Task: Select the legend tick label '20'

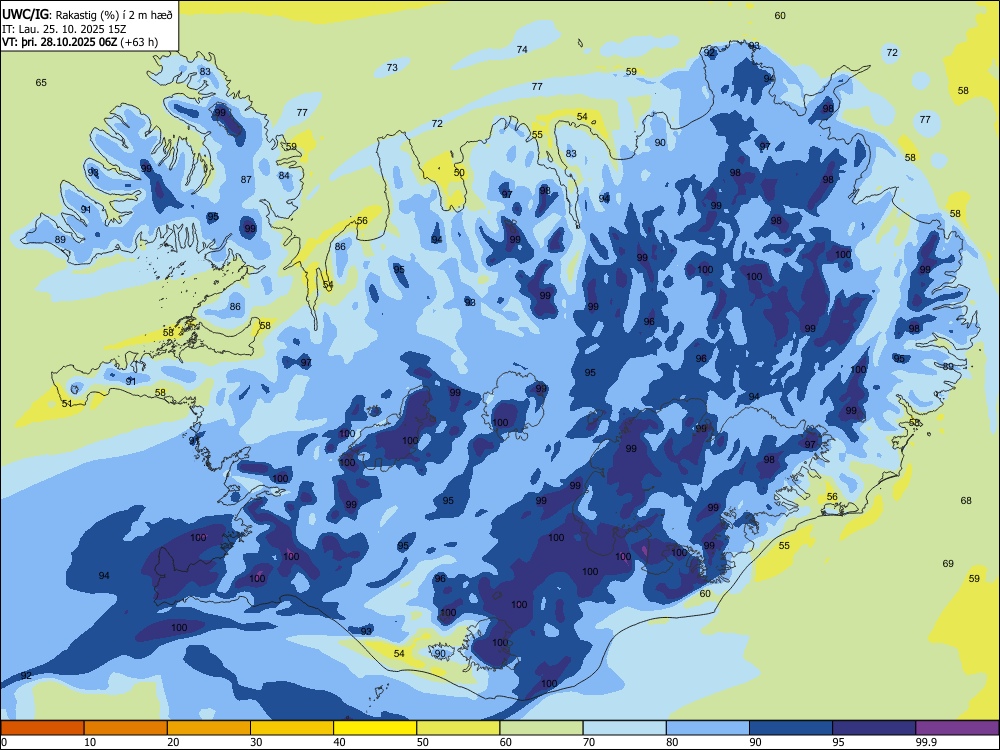Action: click(173, 742)
